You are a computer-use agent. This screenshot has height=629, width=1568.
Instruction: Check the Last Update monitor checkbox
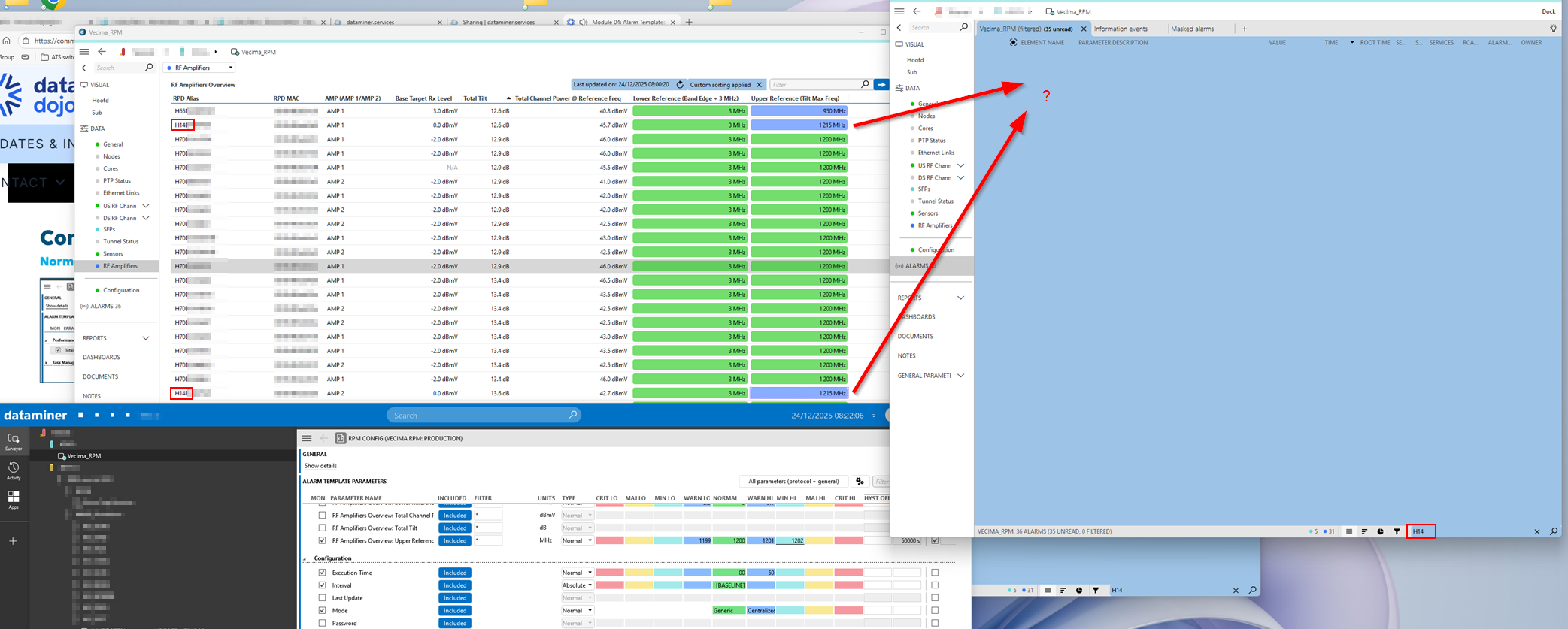323,598
